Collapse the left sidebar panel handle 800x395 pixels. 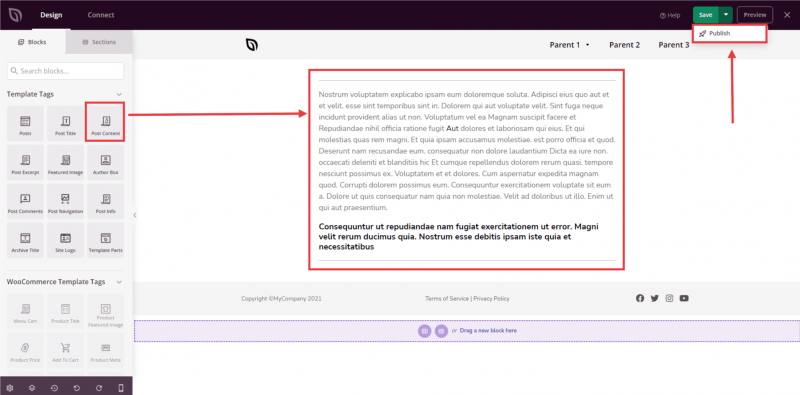click(x=135, y=215)
